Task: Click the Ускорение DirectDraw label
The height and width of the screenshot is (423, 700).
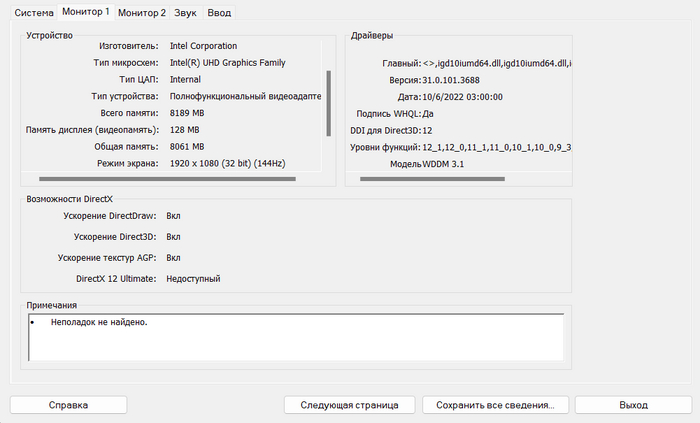Action: click(x=110, y=216)
